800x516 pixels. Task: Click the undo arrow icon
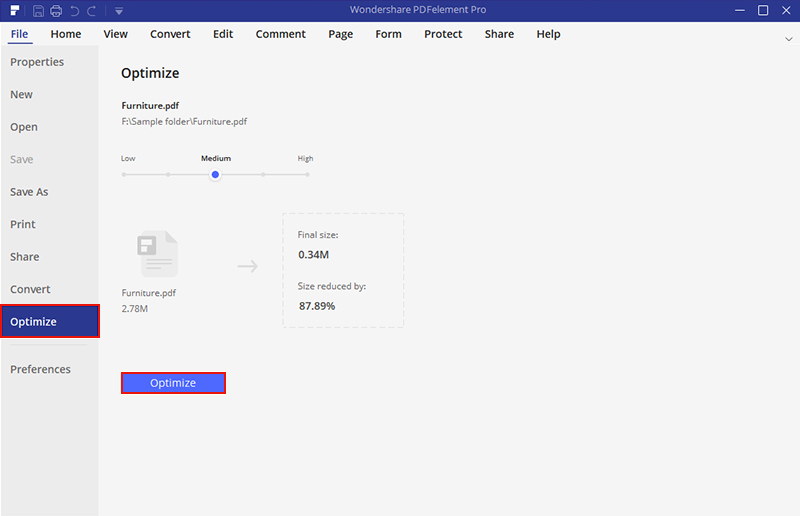[74, 11]
